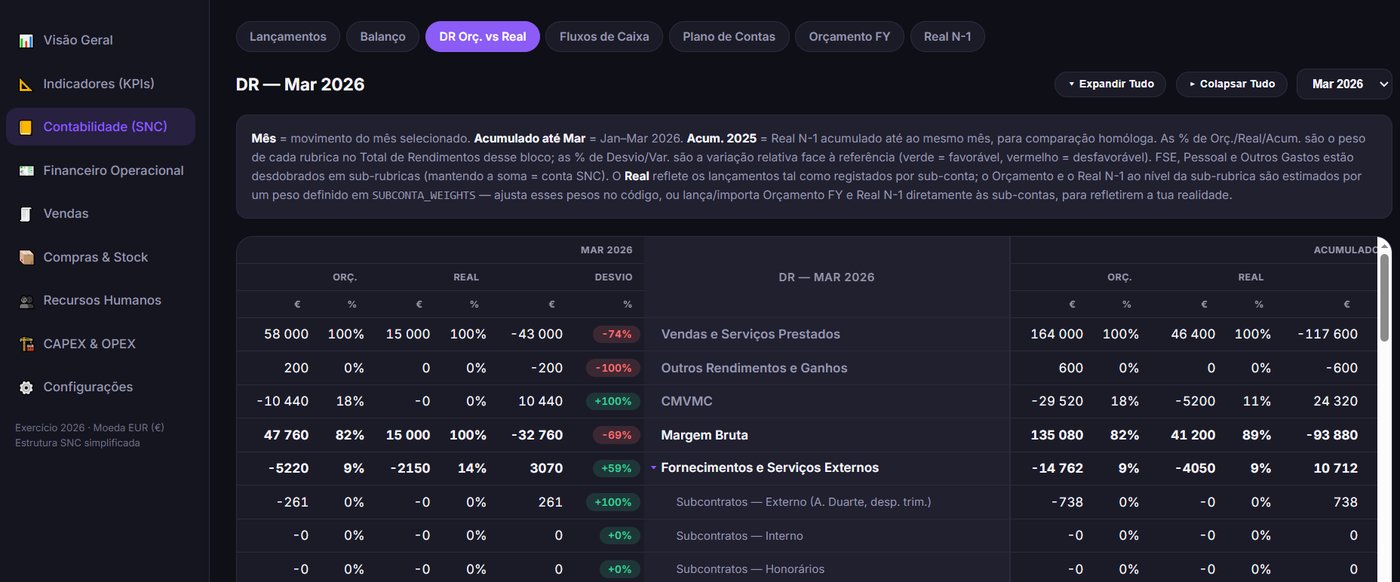Collapse the Fornecimentos e Serviços Externos row

(x=654, y=468)
